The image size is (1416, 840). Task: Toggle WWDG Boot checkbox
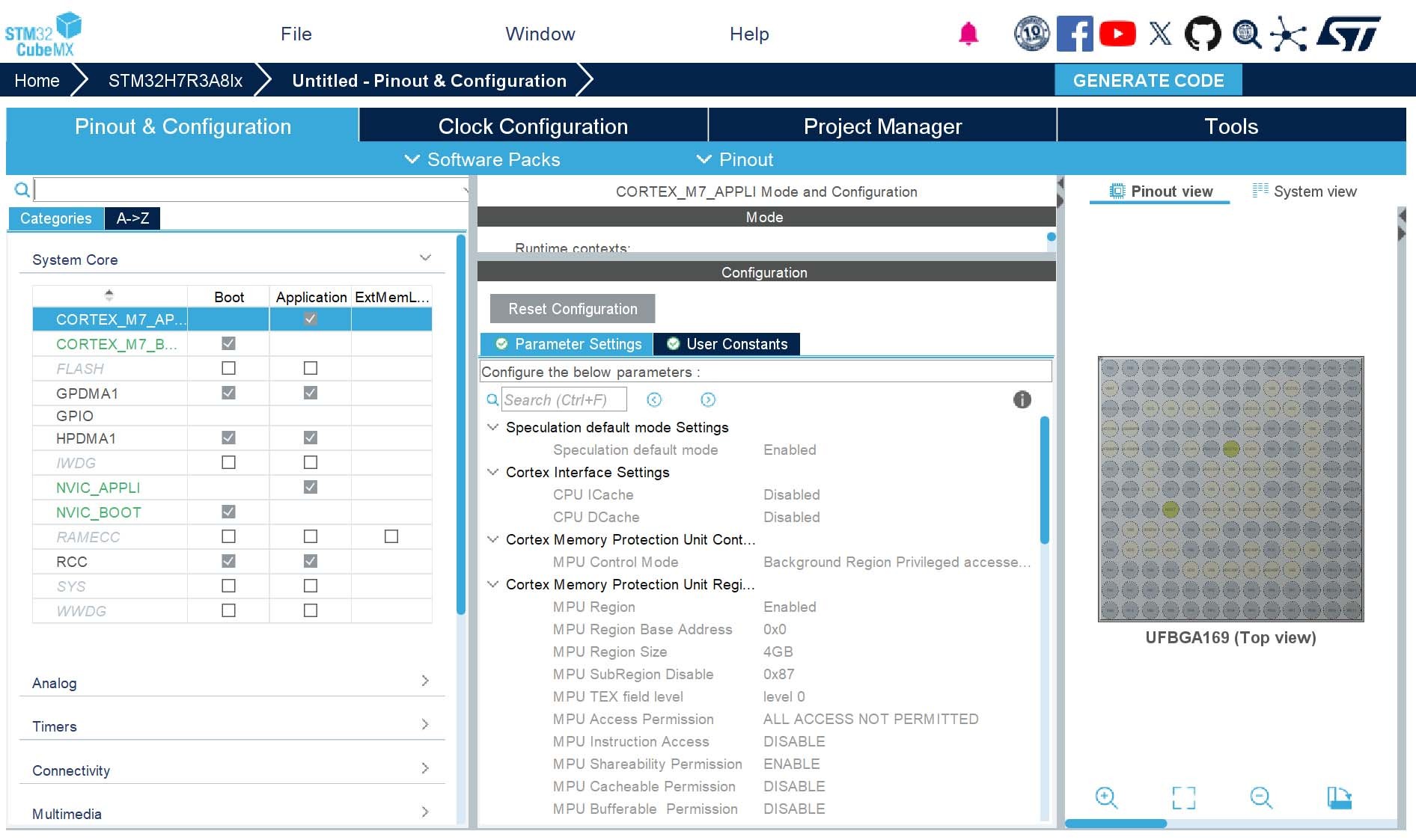click(229, 610)
